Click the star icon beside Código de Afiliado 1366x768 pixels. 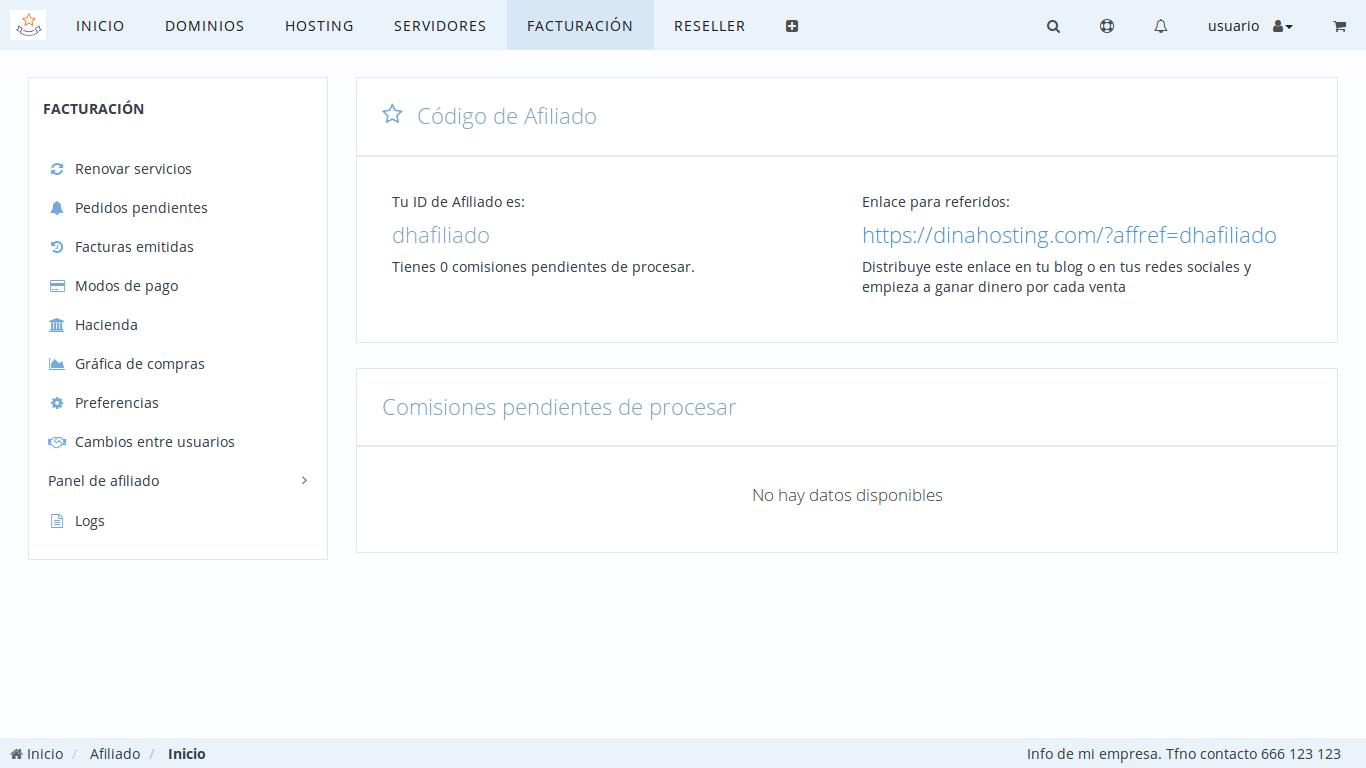pos(392,115)
